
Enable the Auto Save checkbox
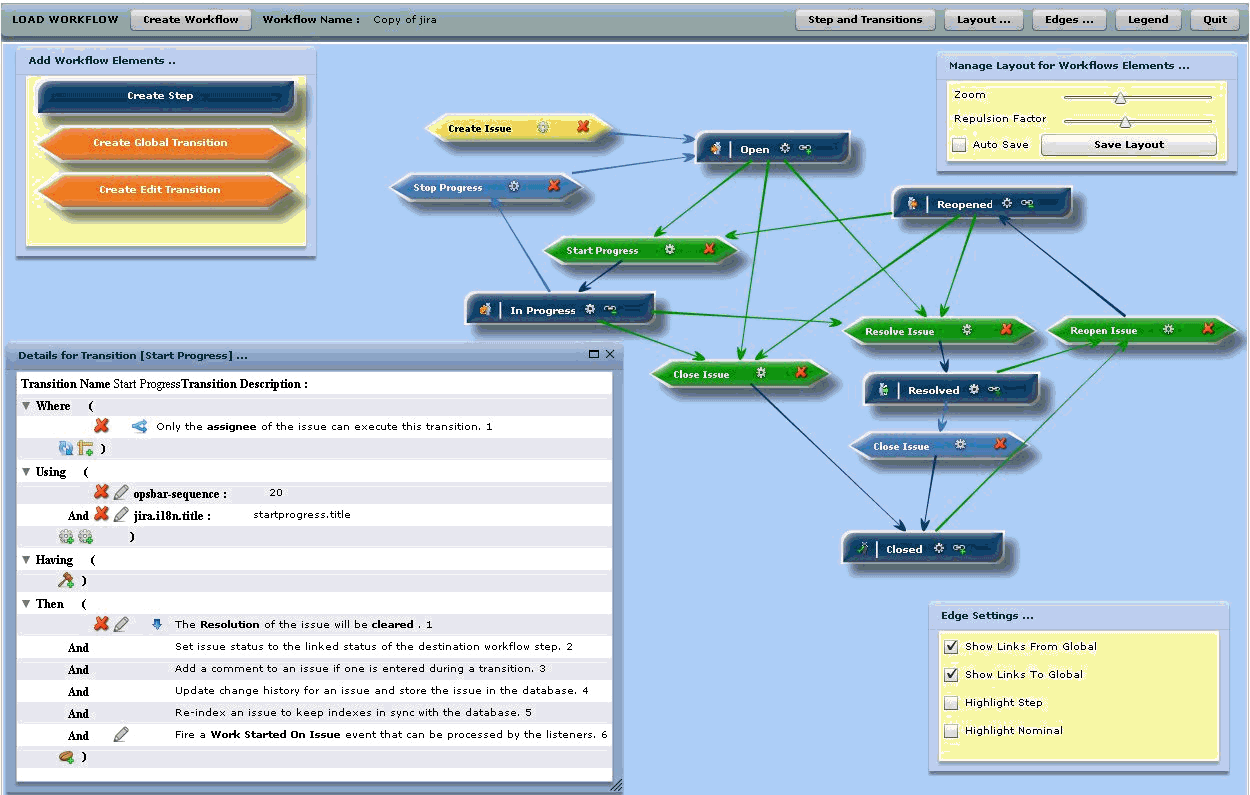[x=959, y=144]
